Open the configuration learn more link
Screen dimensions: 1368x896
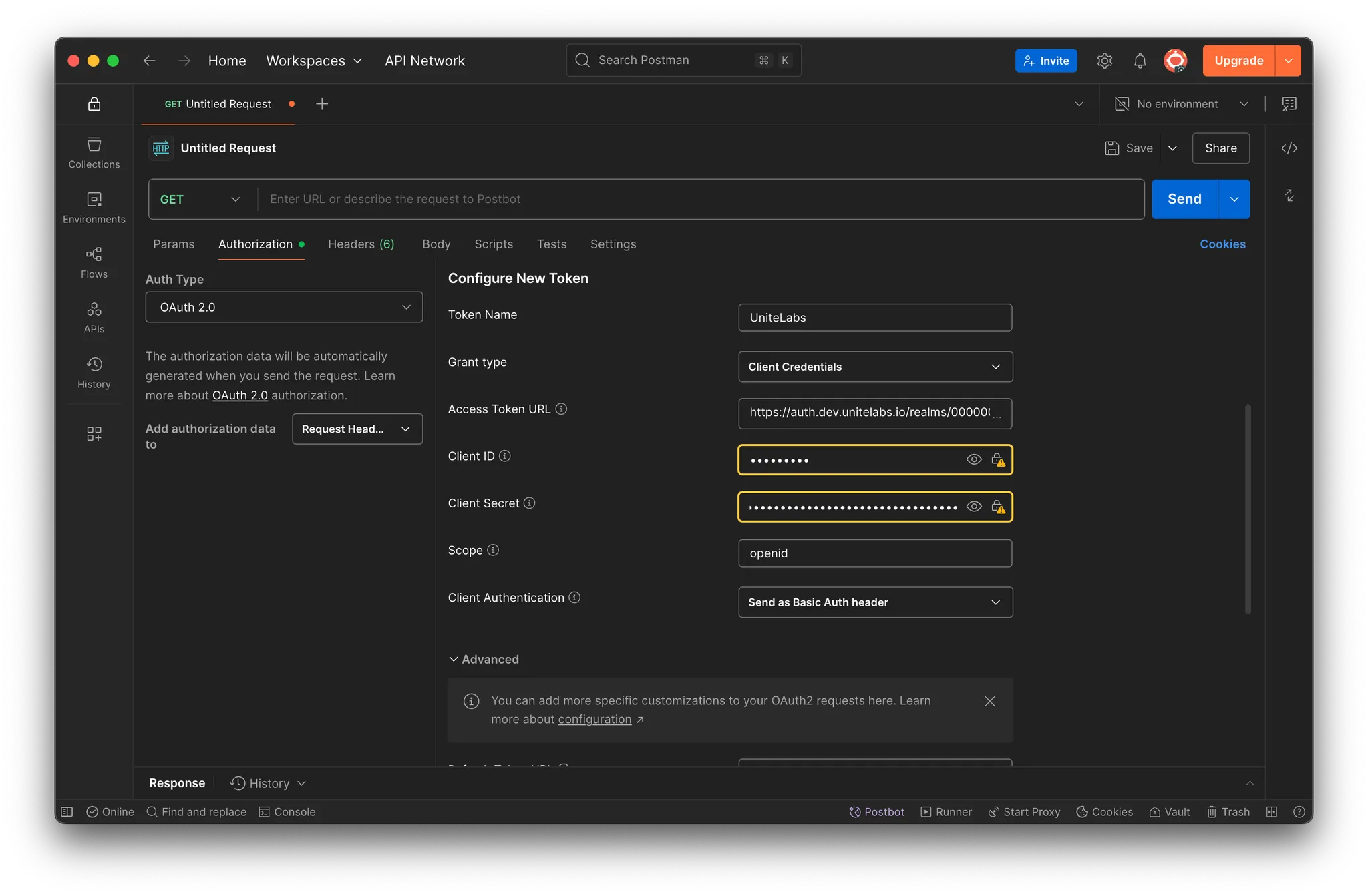[x=594, y=719]
